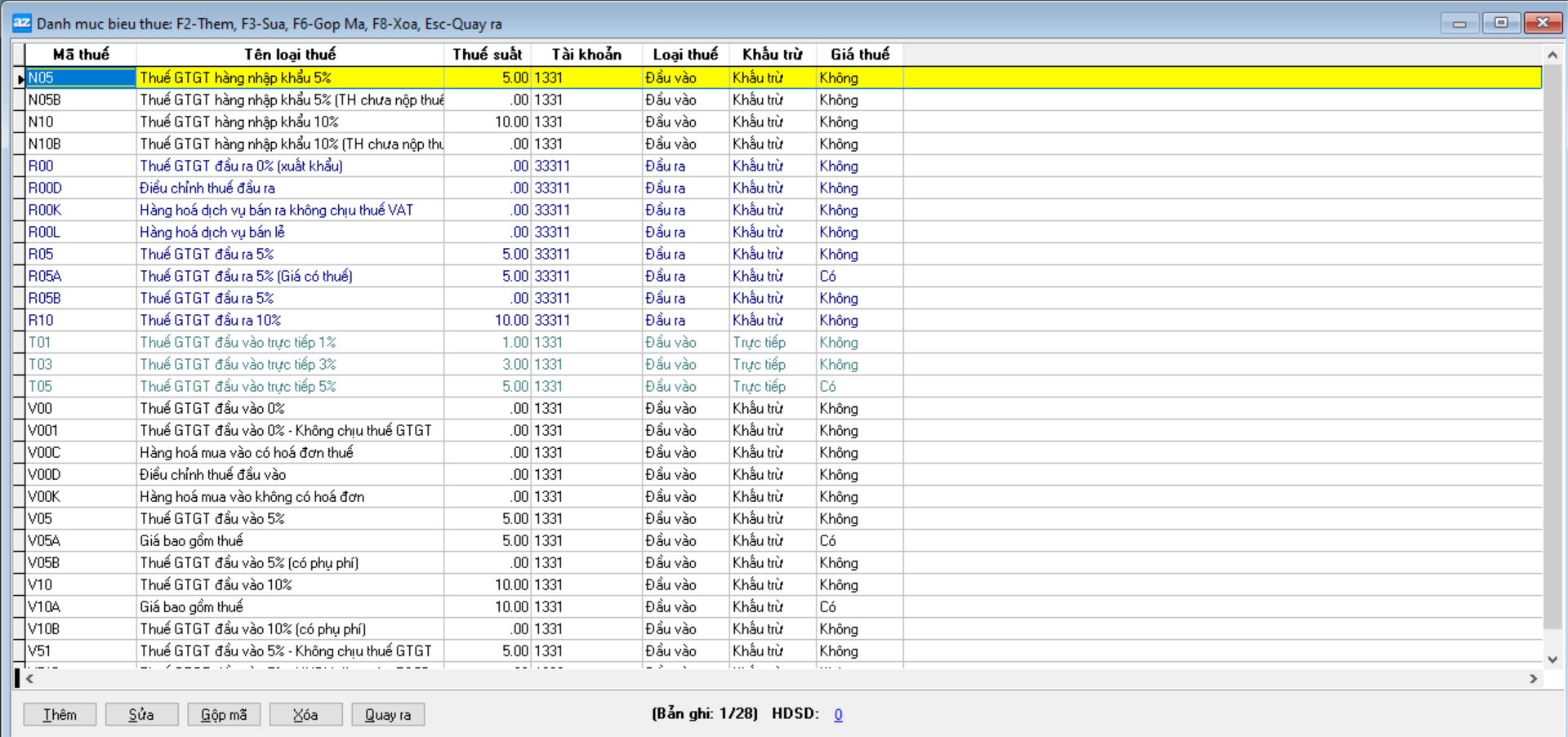Click the Thêm button
1568x737 pixels.
(60, 715)
